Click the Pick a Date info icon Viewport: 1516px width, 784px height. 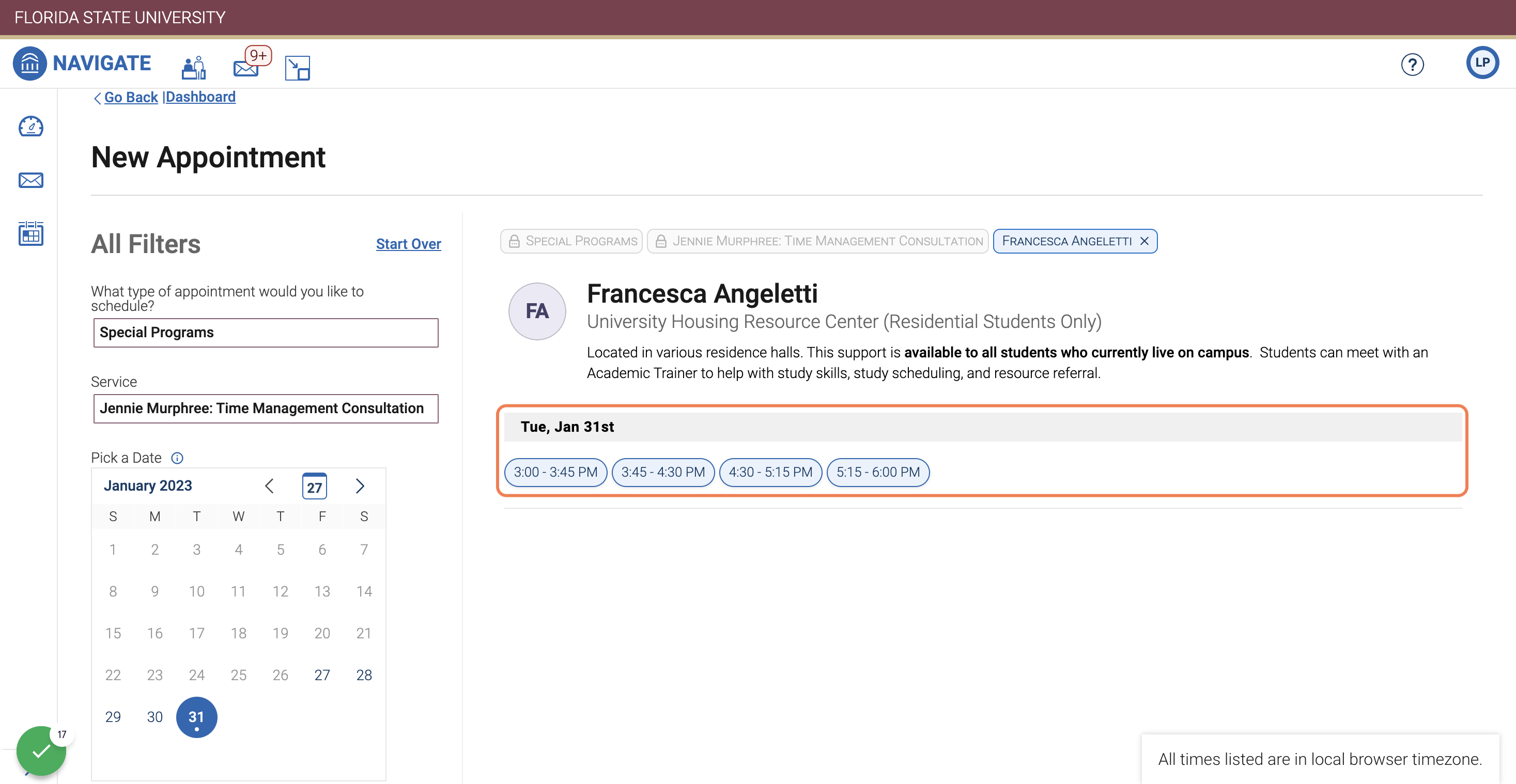[x=177, y=458]
